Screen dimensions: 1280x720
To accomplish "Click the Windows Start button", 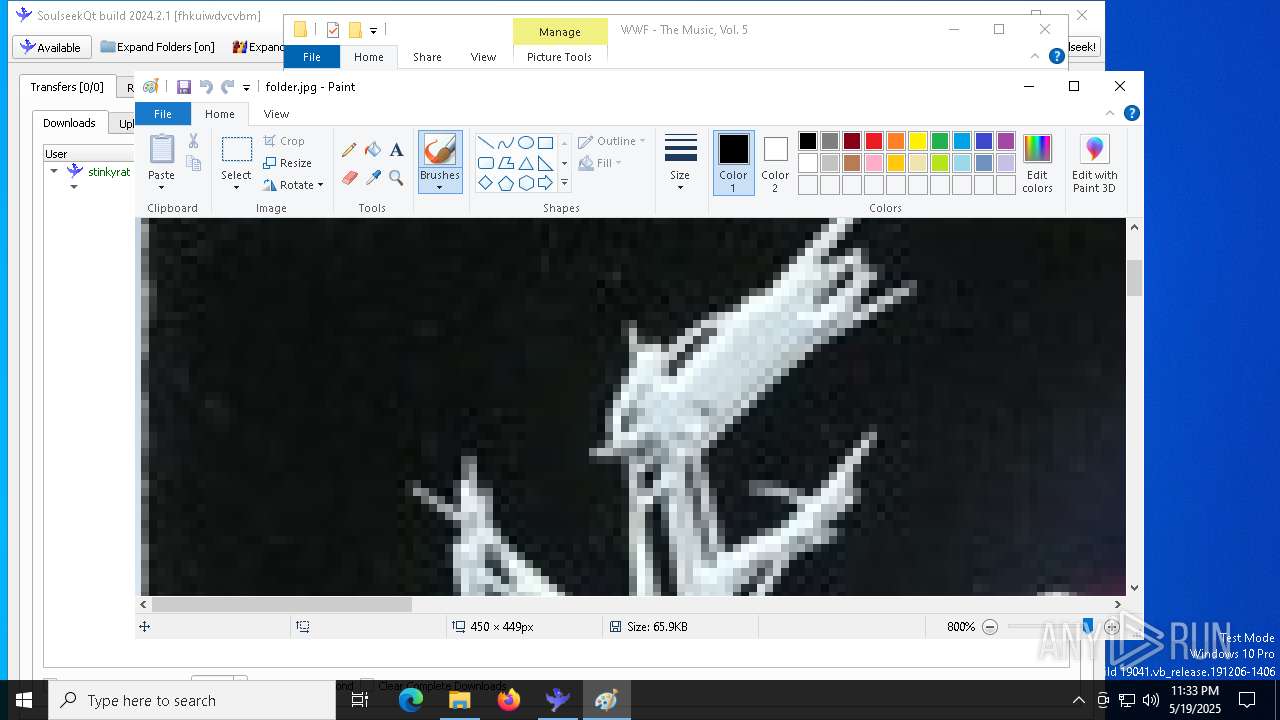I will (x=24, y=700).
